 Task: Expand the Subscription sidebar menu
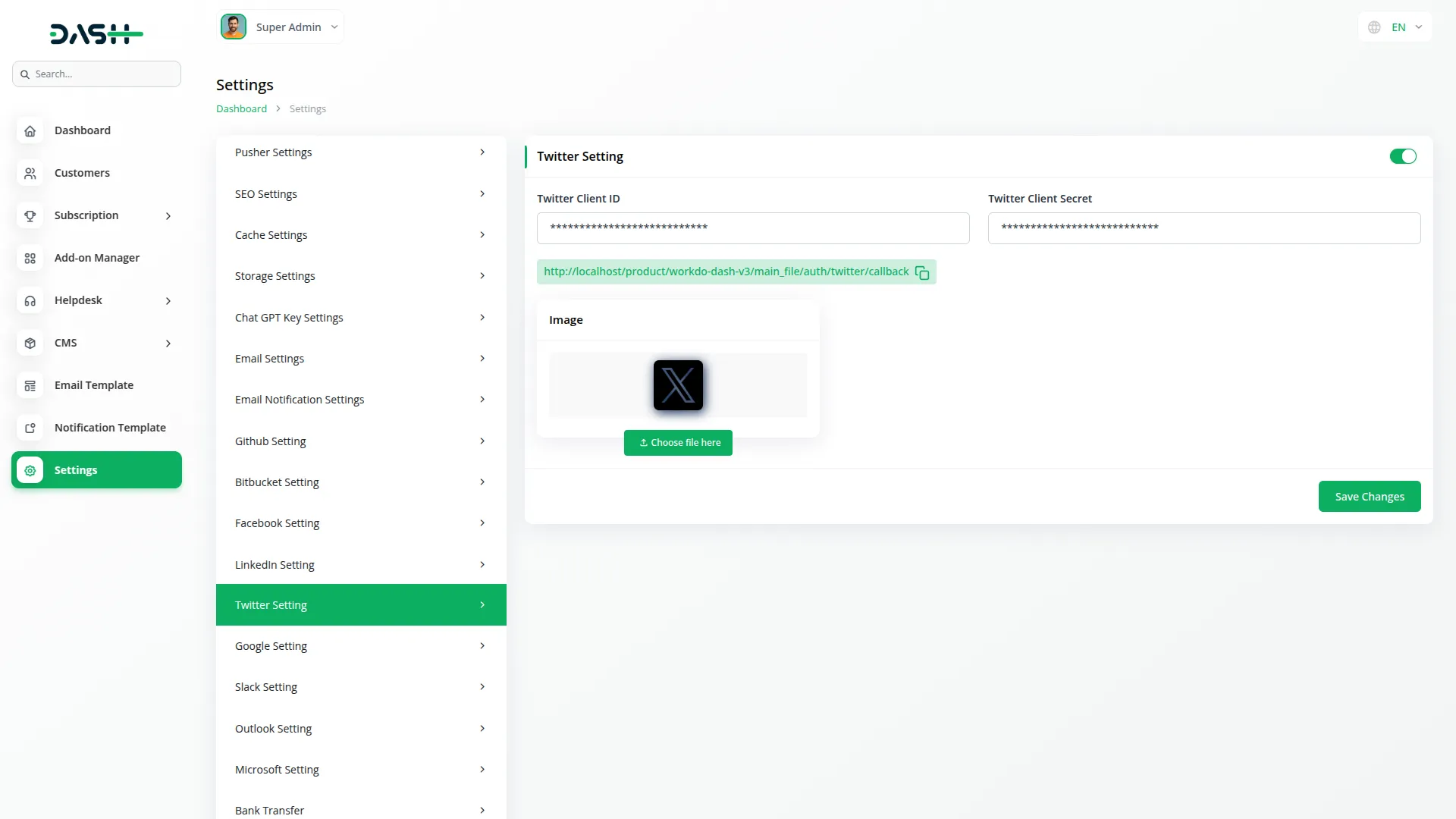pos(168,216)
